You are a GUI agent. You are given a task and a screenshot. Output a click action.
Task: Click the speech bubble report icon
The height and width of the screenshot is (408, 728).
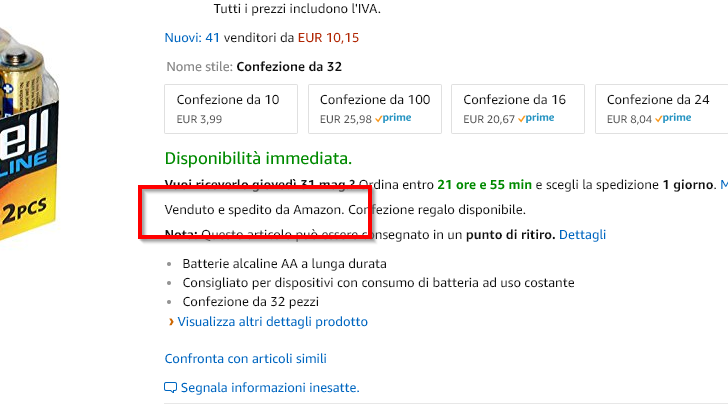(x=170, y=388)
